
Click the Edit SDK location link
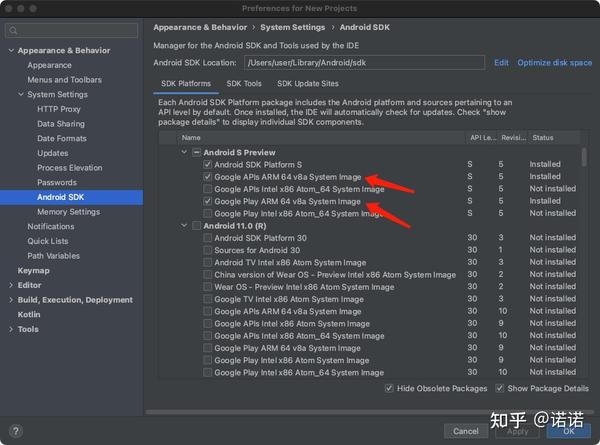point(501,63)
